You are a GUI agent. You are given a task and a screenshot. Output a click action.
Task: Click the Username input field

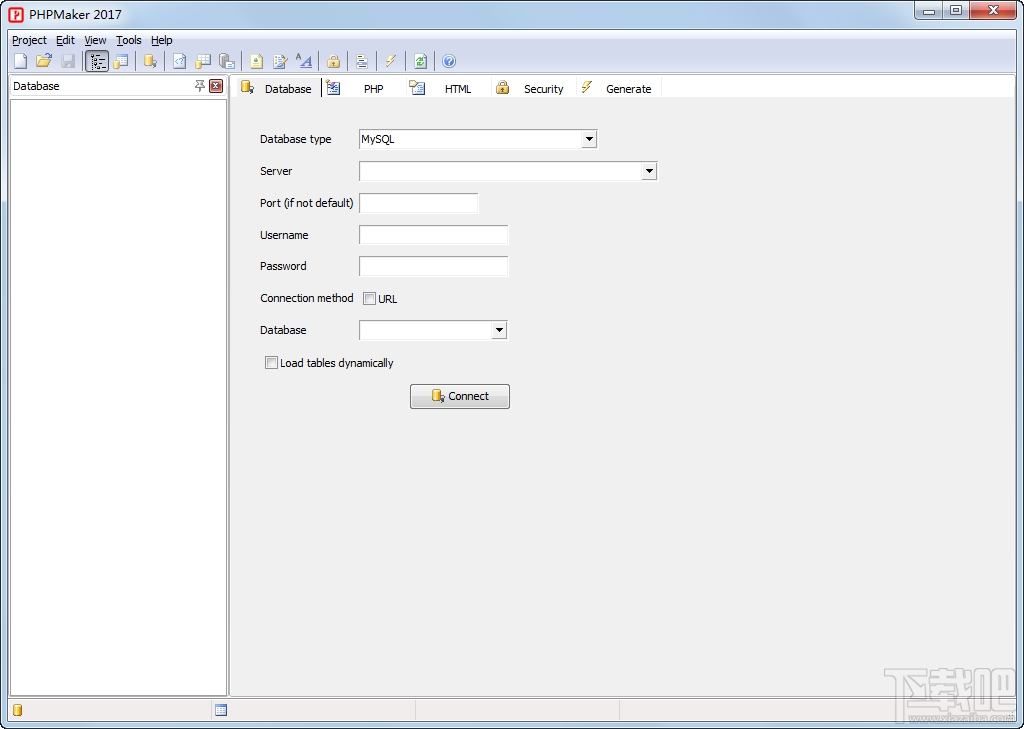(x=434, y=235)
